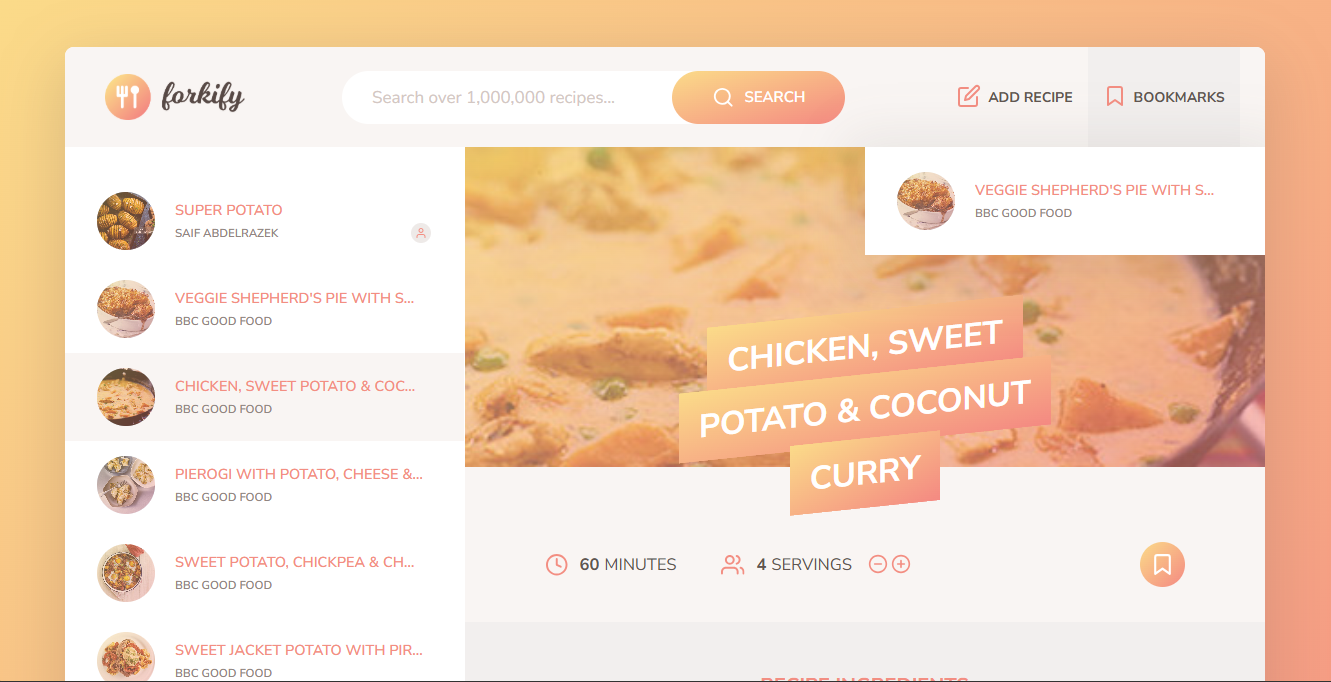
Task: Open Sweet Potato, Chickpea recipe result
Action: tap(265, 573)
